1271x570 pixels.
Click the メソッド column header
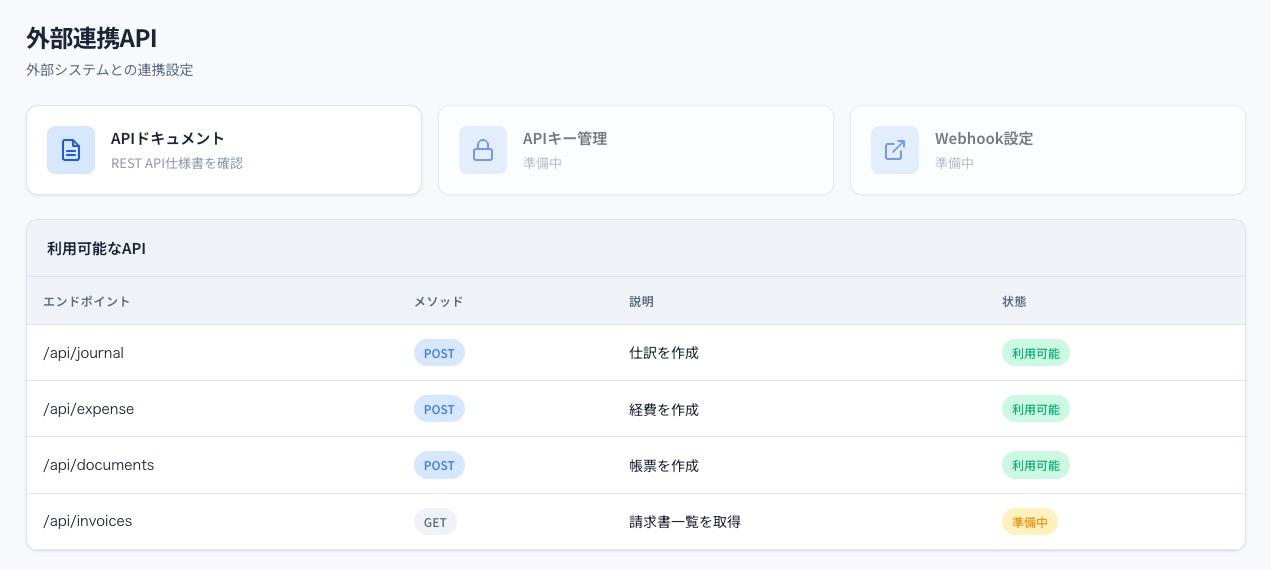click(x=439, y=301)
